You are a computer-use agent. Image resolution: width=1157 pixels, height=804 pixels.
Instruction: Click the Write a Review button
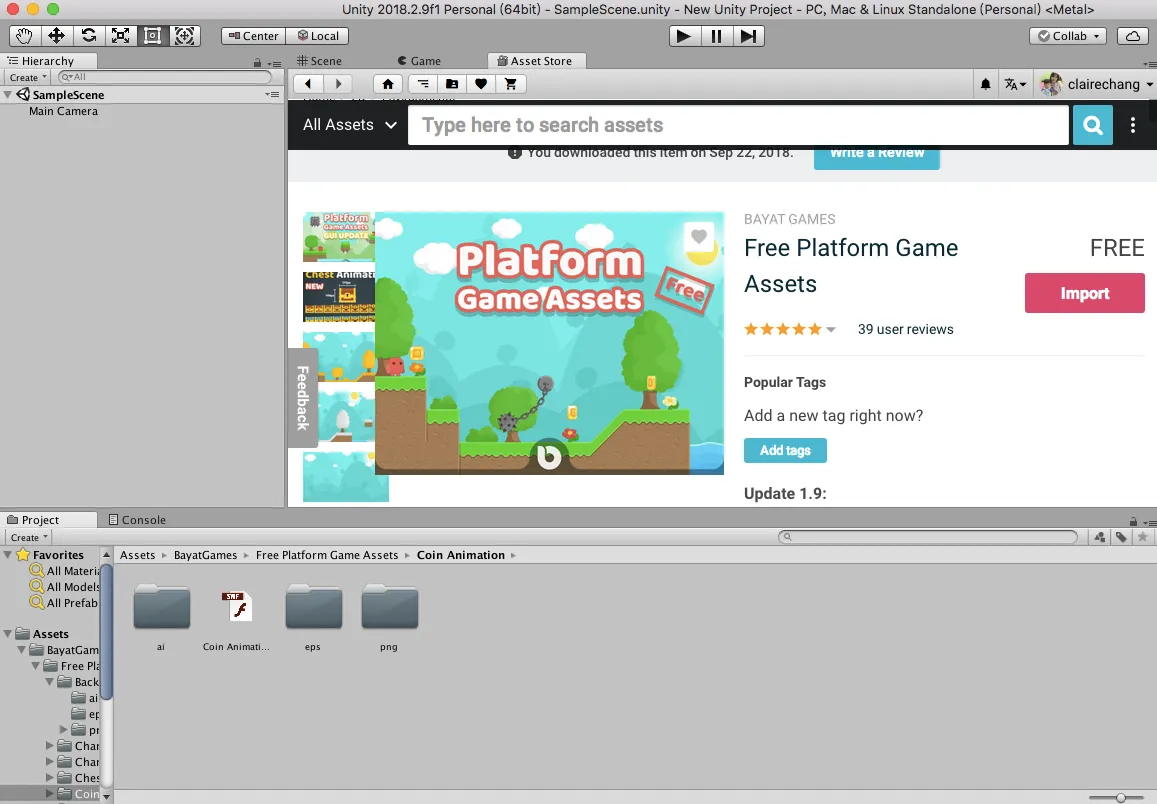tap(877, 155)
